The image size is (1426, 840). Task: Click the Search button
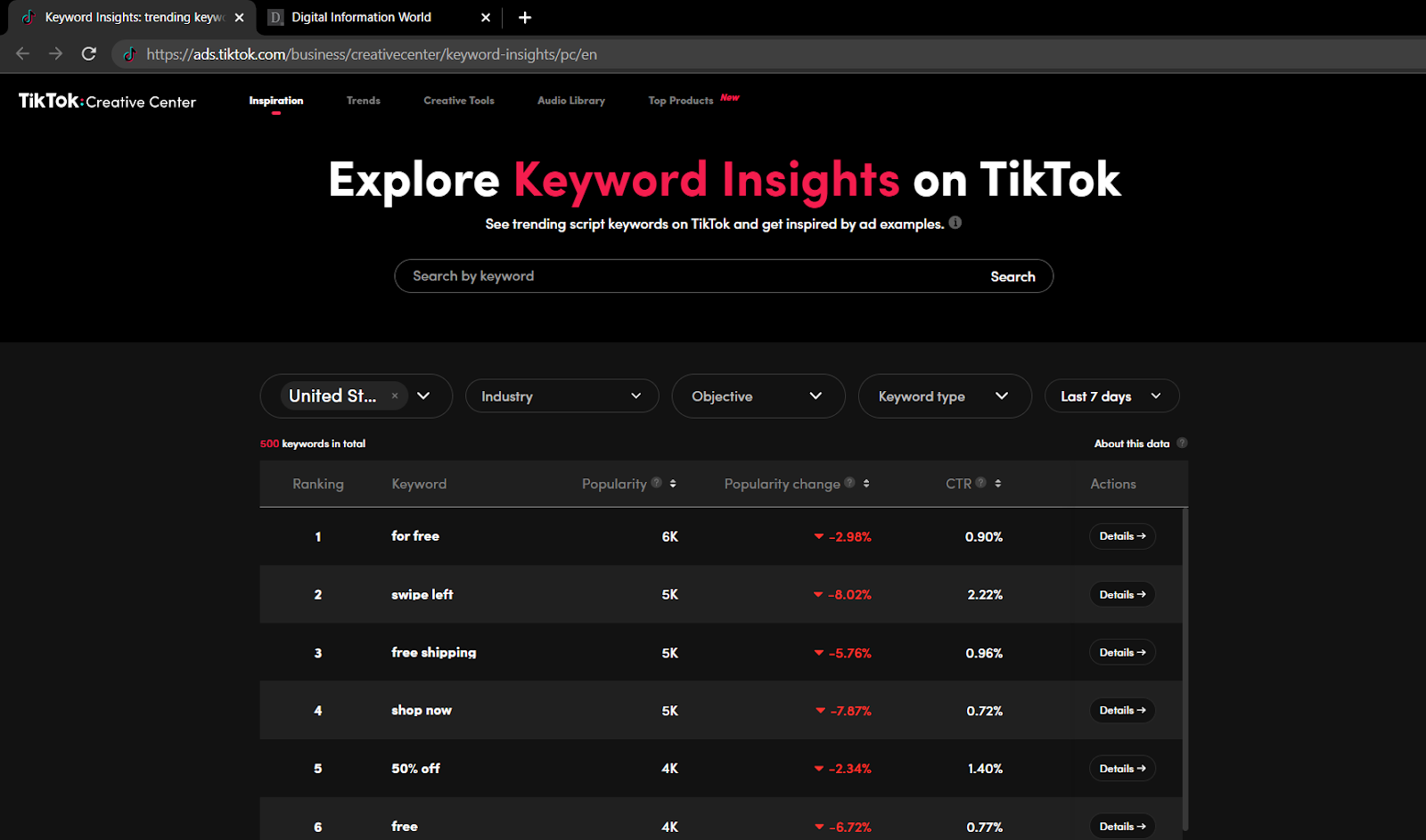(1012, 276)
